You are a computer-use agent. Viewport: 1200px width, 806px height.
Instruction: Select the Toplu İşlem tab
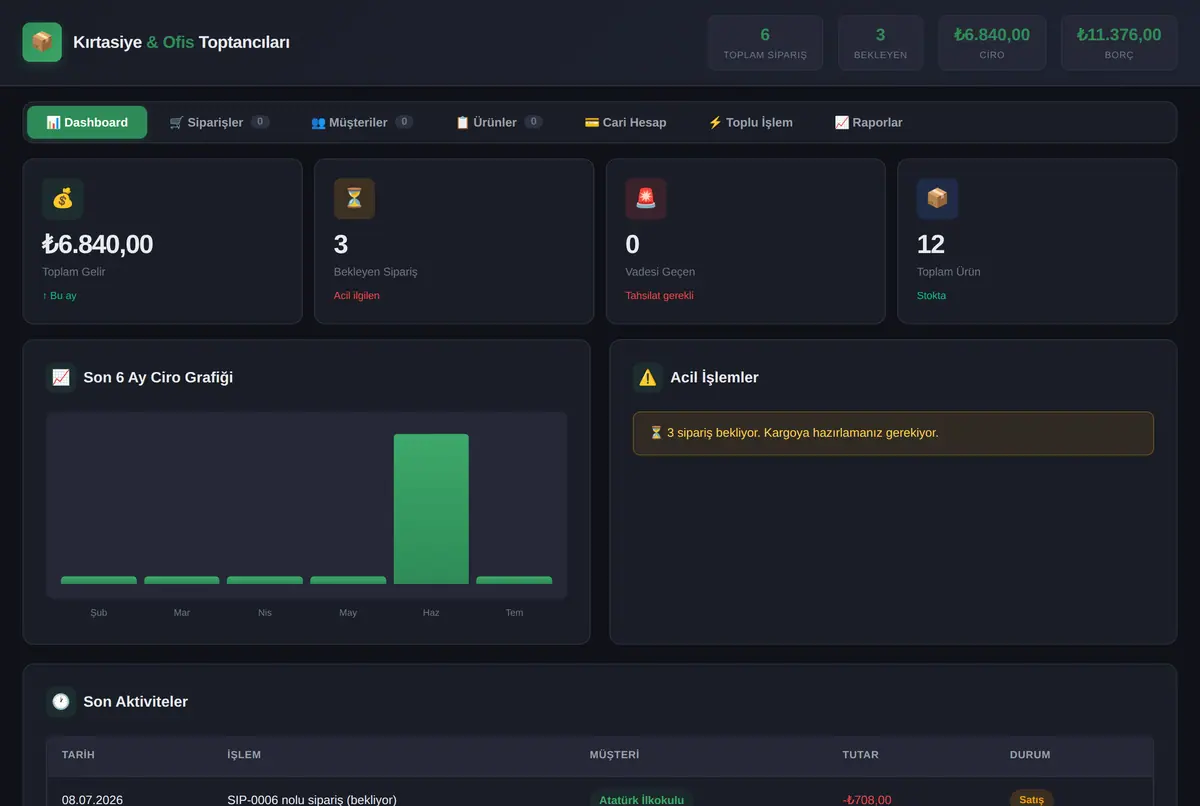point(750,122)
